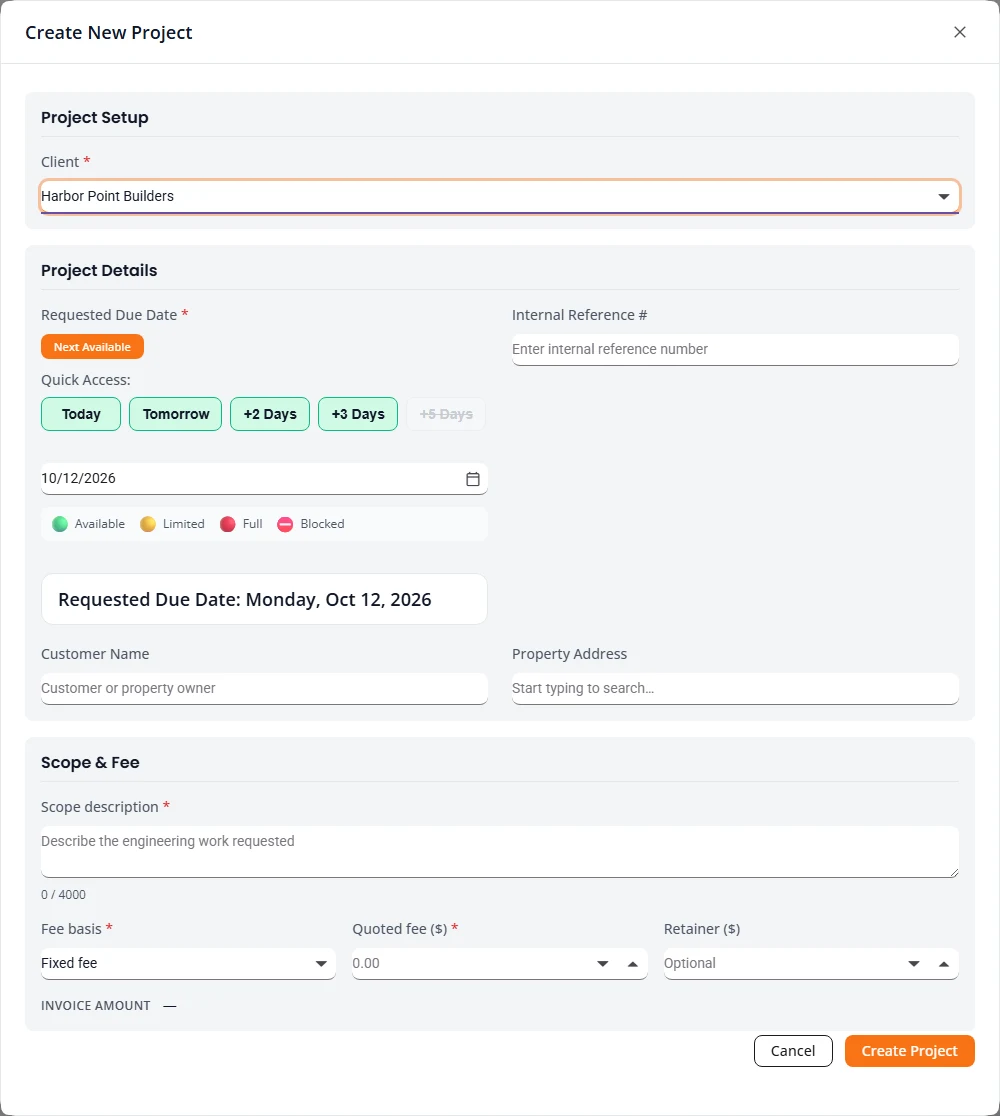Click the red Full legend dot

pos(228,525)
